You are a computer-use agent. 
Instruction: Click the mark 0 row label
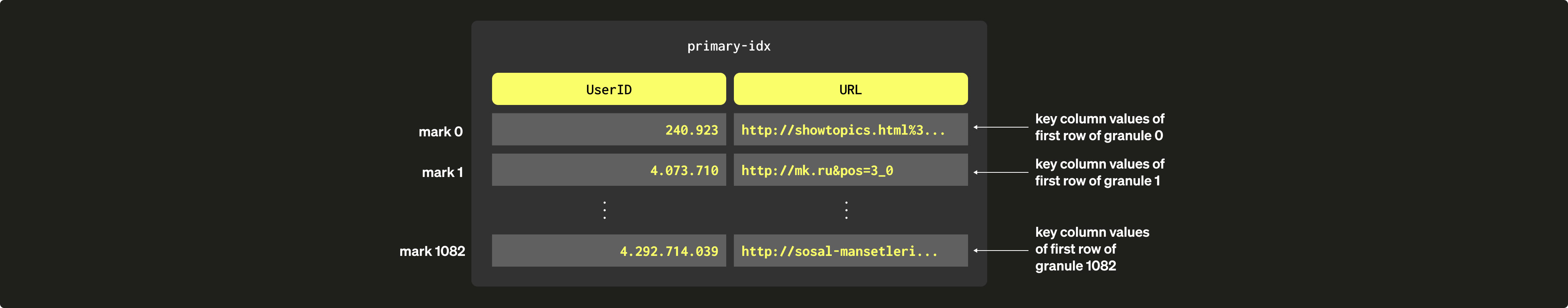click(x=440, y=132)
